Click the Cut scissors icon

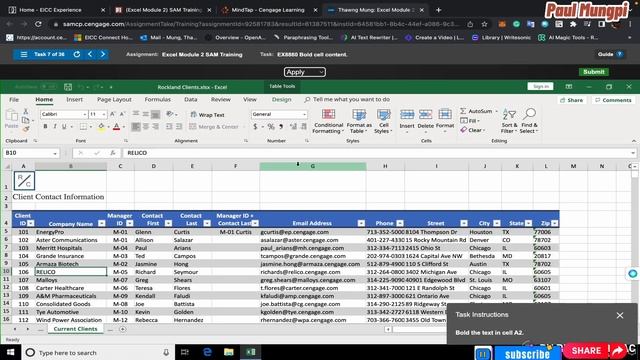pyautogui.click(x=25, y=111)
